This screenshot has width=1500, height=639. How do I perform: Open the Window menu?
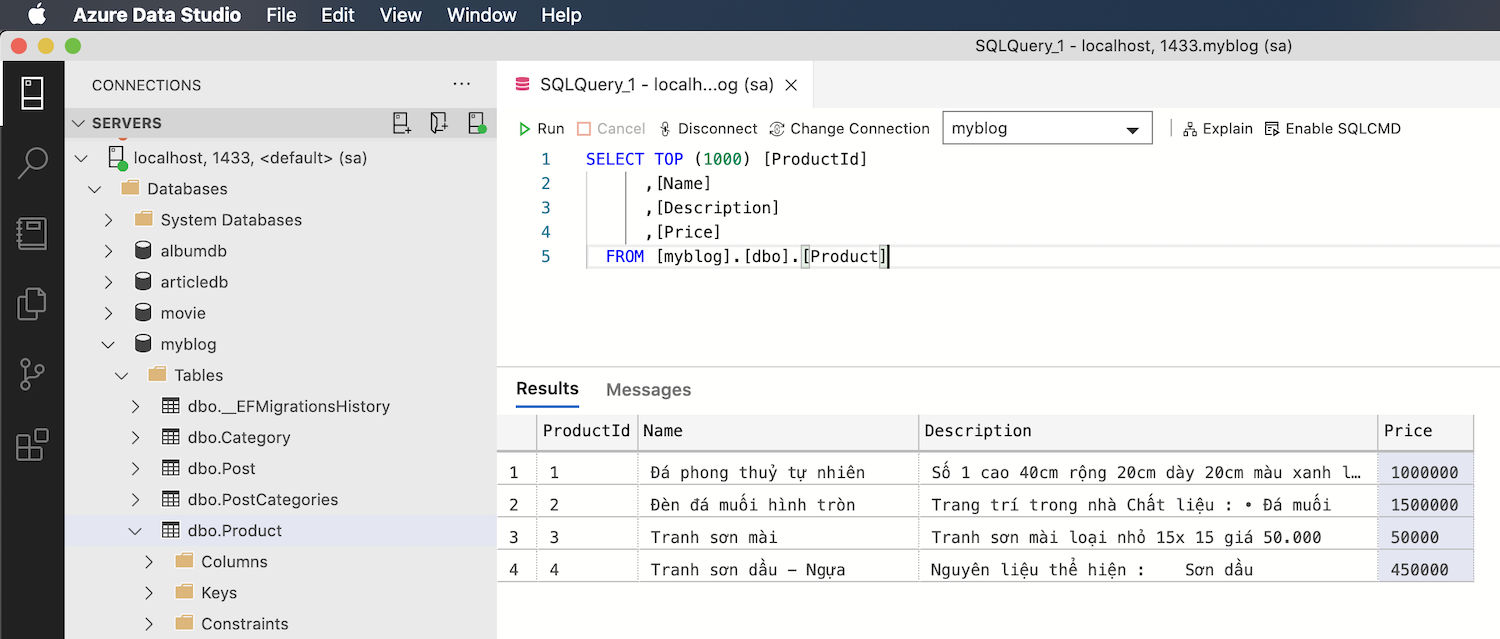tap(481, 15)
